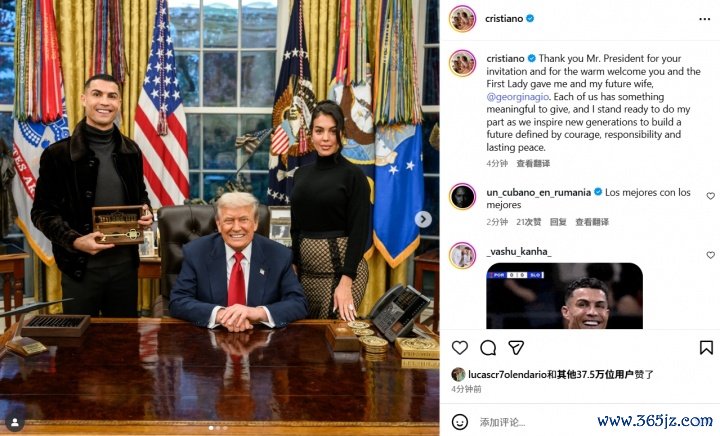720x436 pixels.
Task: Open comment bubble icon below post
Action: [488, 348]
